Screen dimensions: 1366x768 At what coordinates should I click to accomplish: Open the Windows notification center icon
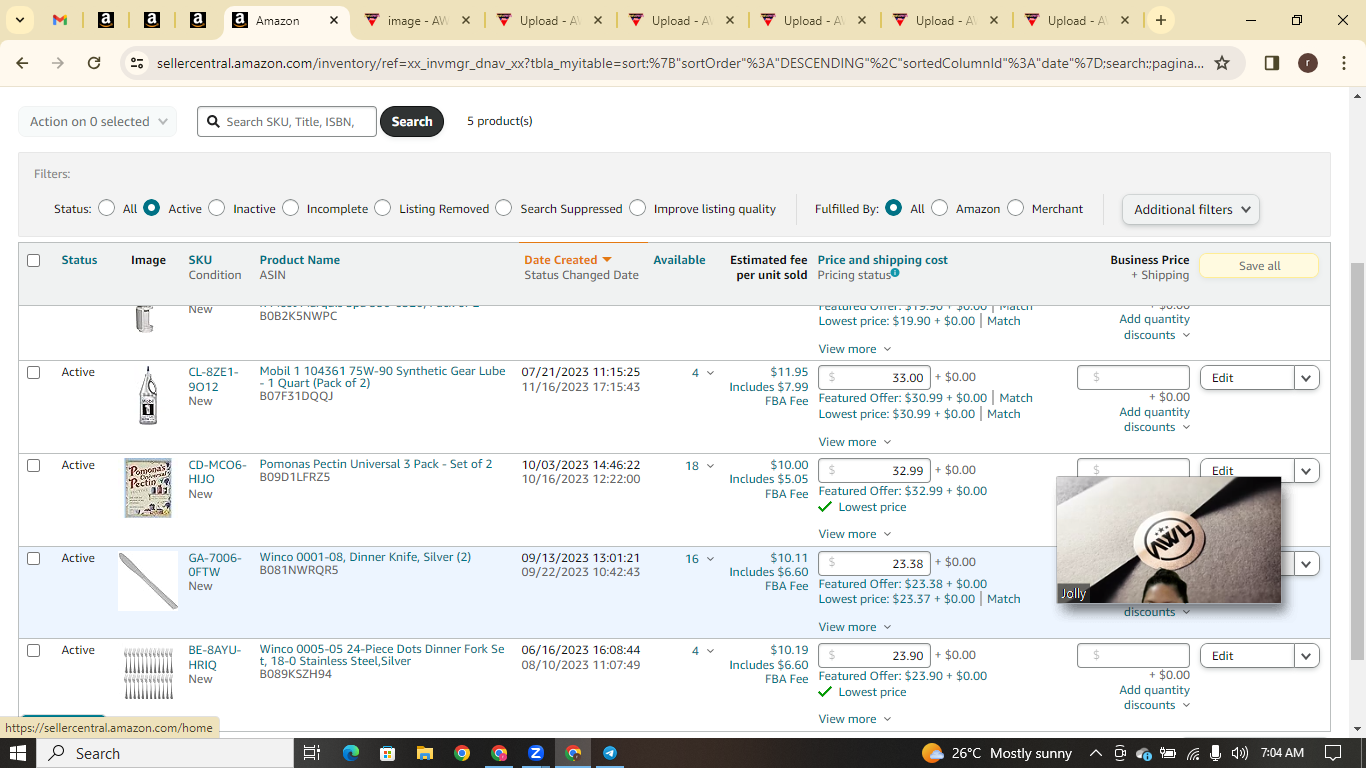click(x=1333, y=753)
